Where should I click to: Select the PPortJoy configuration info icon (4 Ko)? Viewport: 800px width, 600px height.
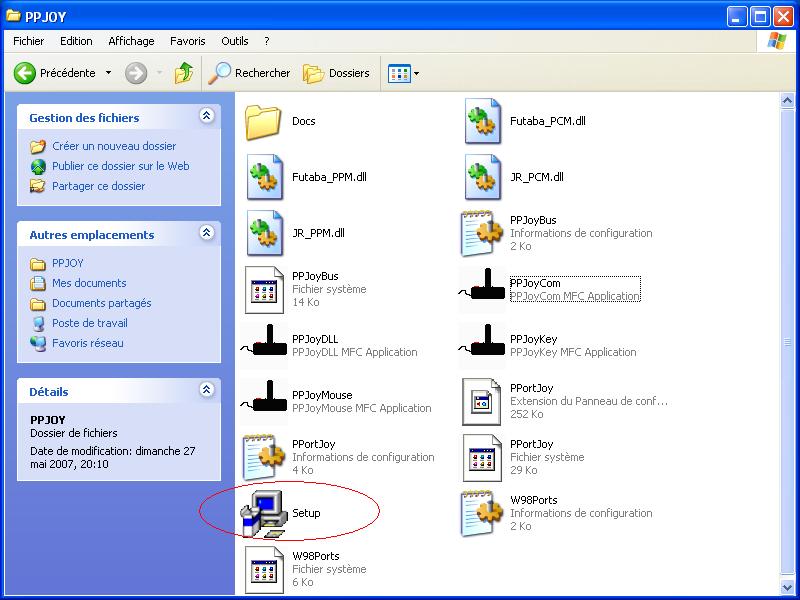pos(264,457)
